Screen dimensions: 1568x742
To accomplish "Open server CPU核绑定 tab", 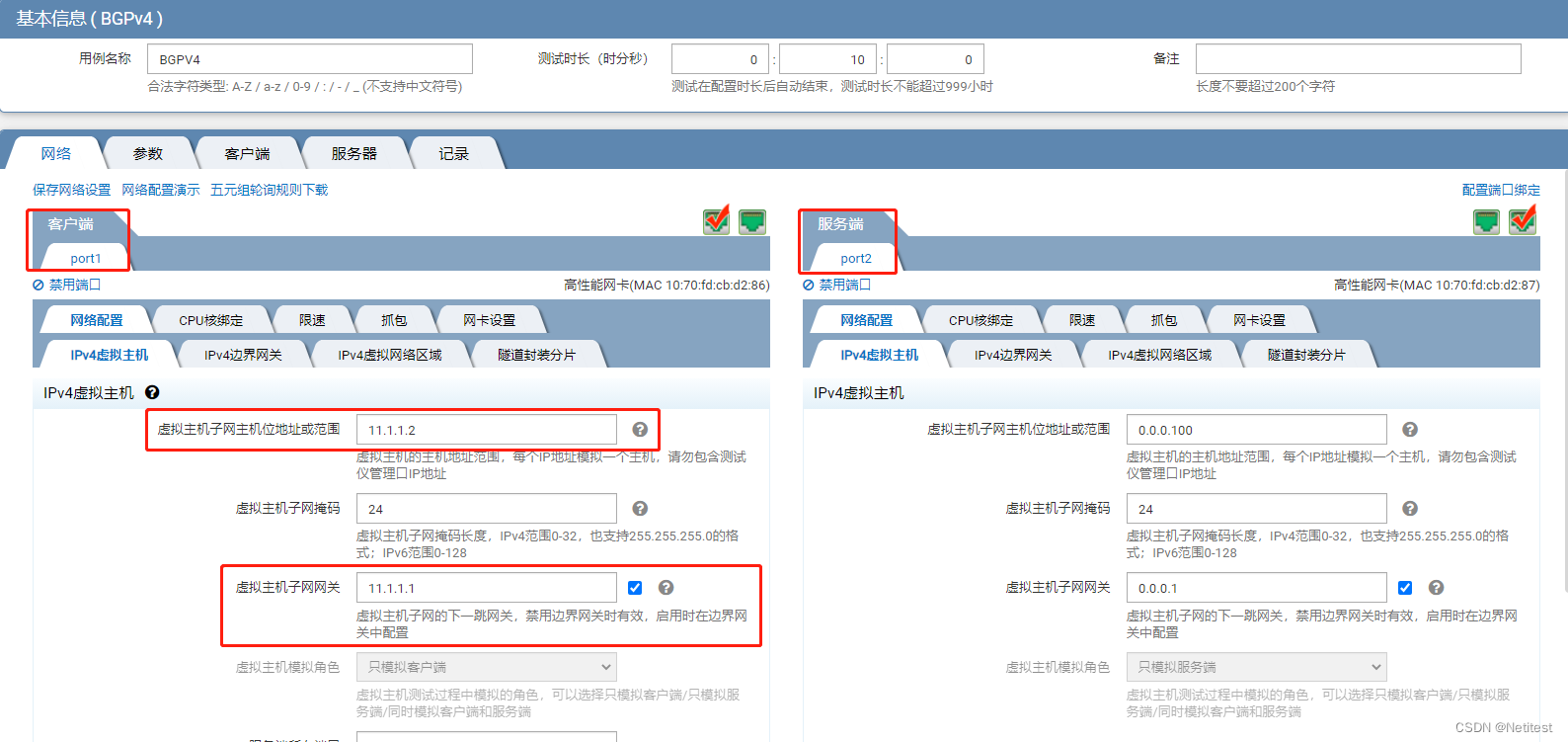I will [981, 320].
